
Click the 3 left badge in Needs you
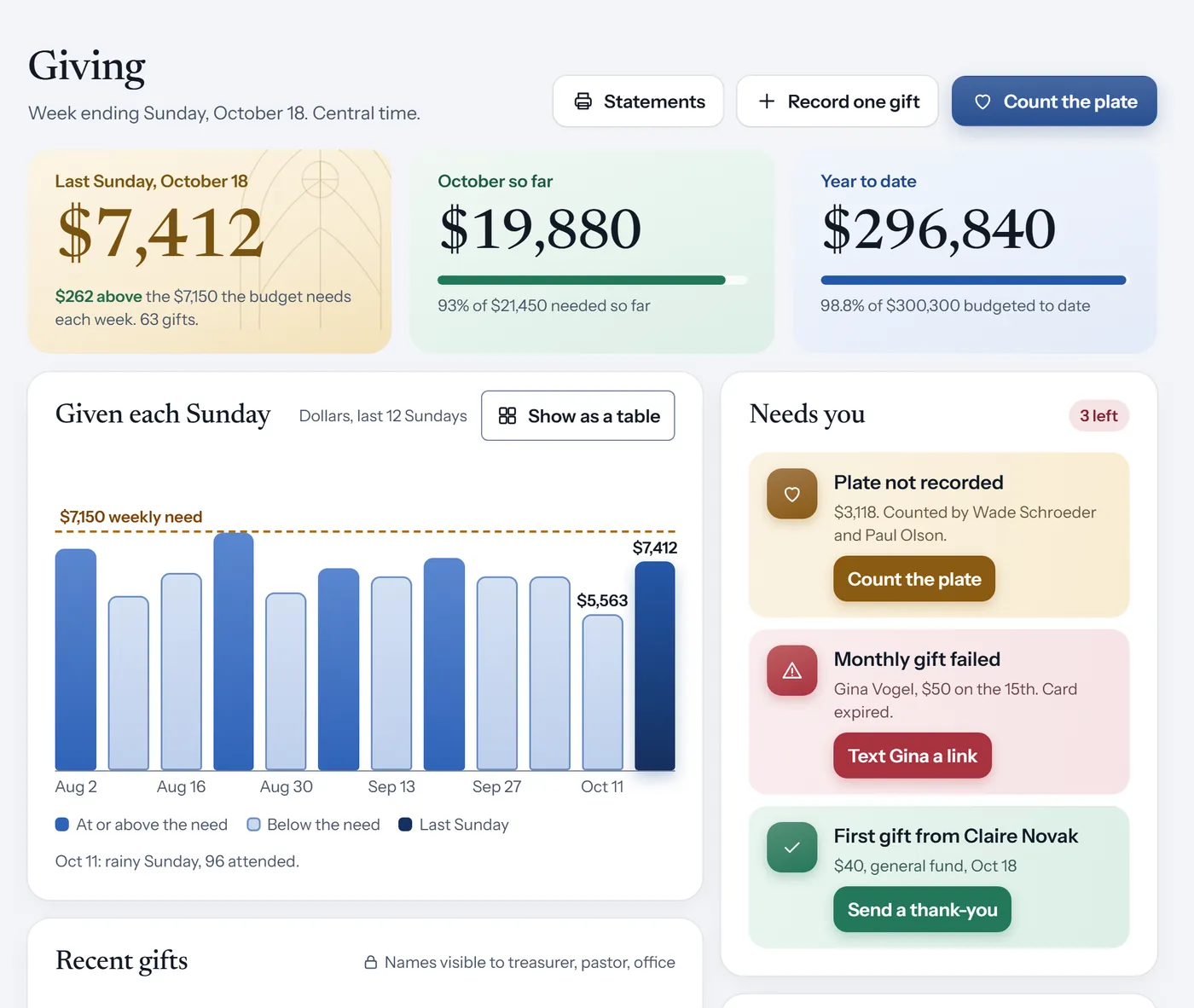1098,415
